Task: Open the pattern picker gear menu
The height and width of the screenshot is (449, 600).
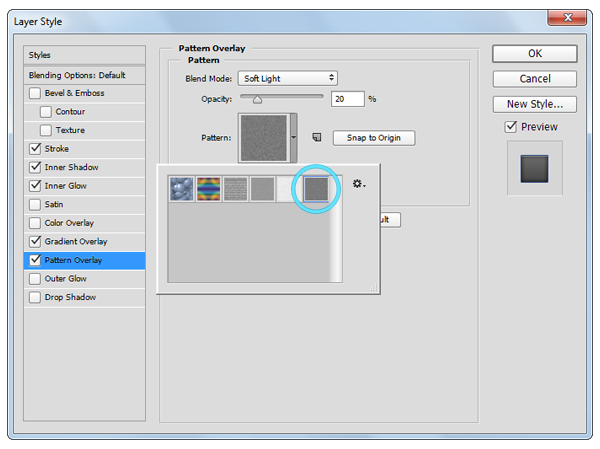Action: coord(358,185)
